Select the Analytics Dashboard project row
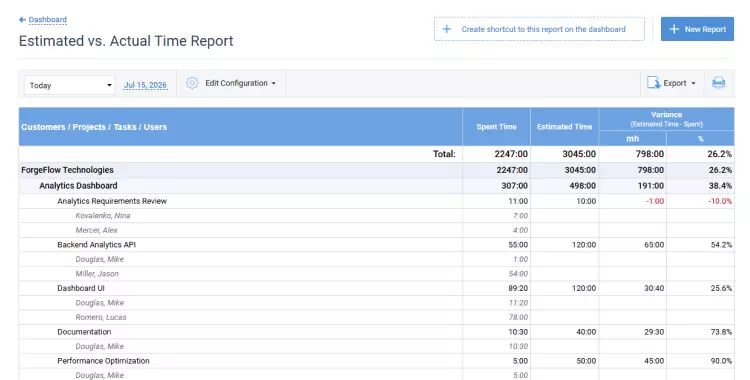750x380 pixels. [376, 186]
